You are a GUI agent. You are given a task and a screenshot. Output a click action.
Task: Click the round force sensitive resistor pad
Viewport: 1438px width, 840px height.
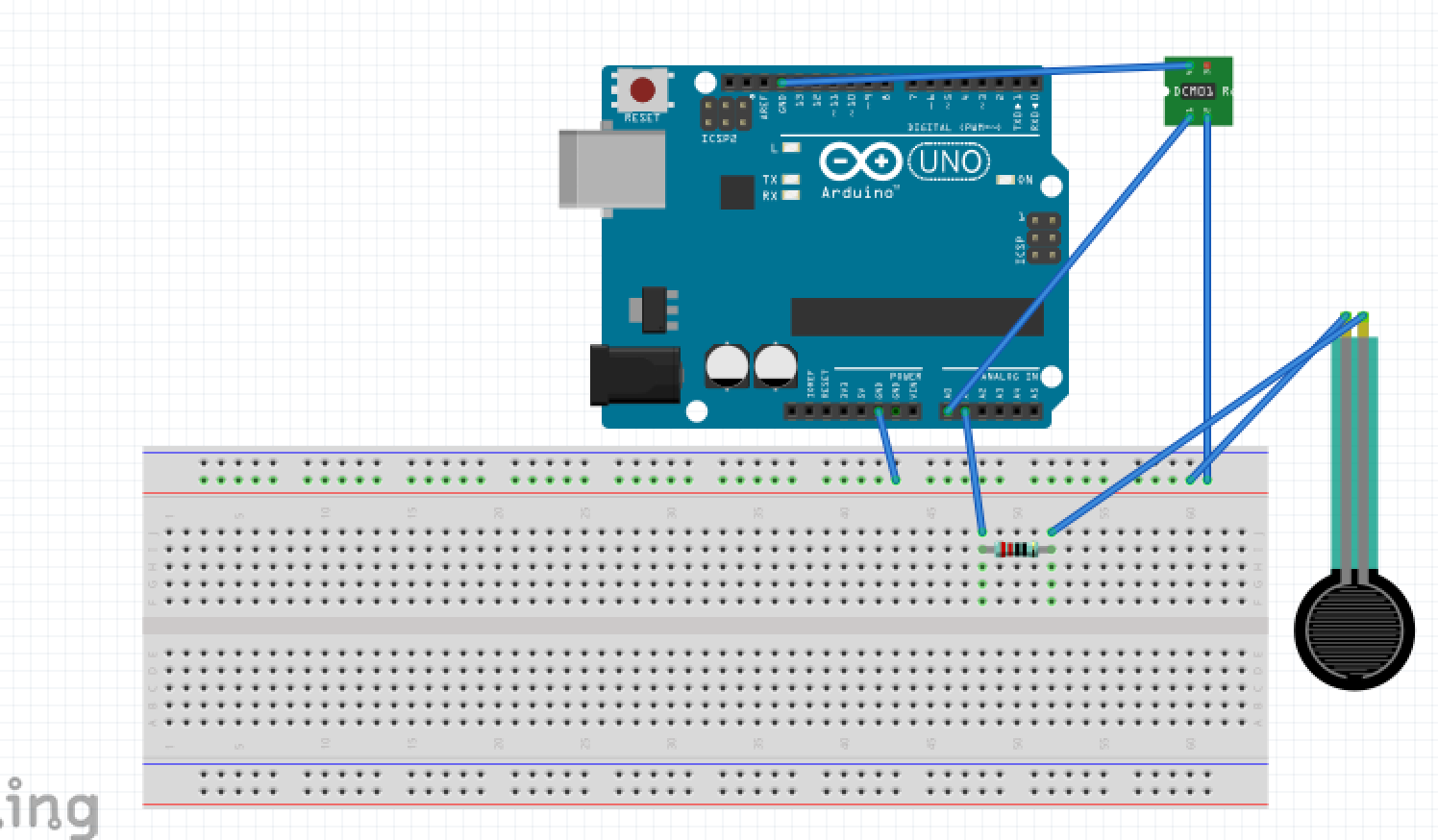point(1356,630)
